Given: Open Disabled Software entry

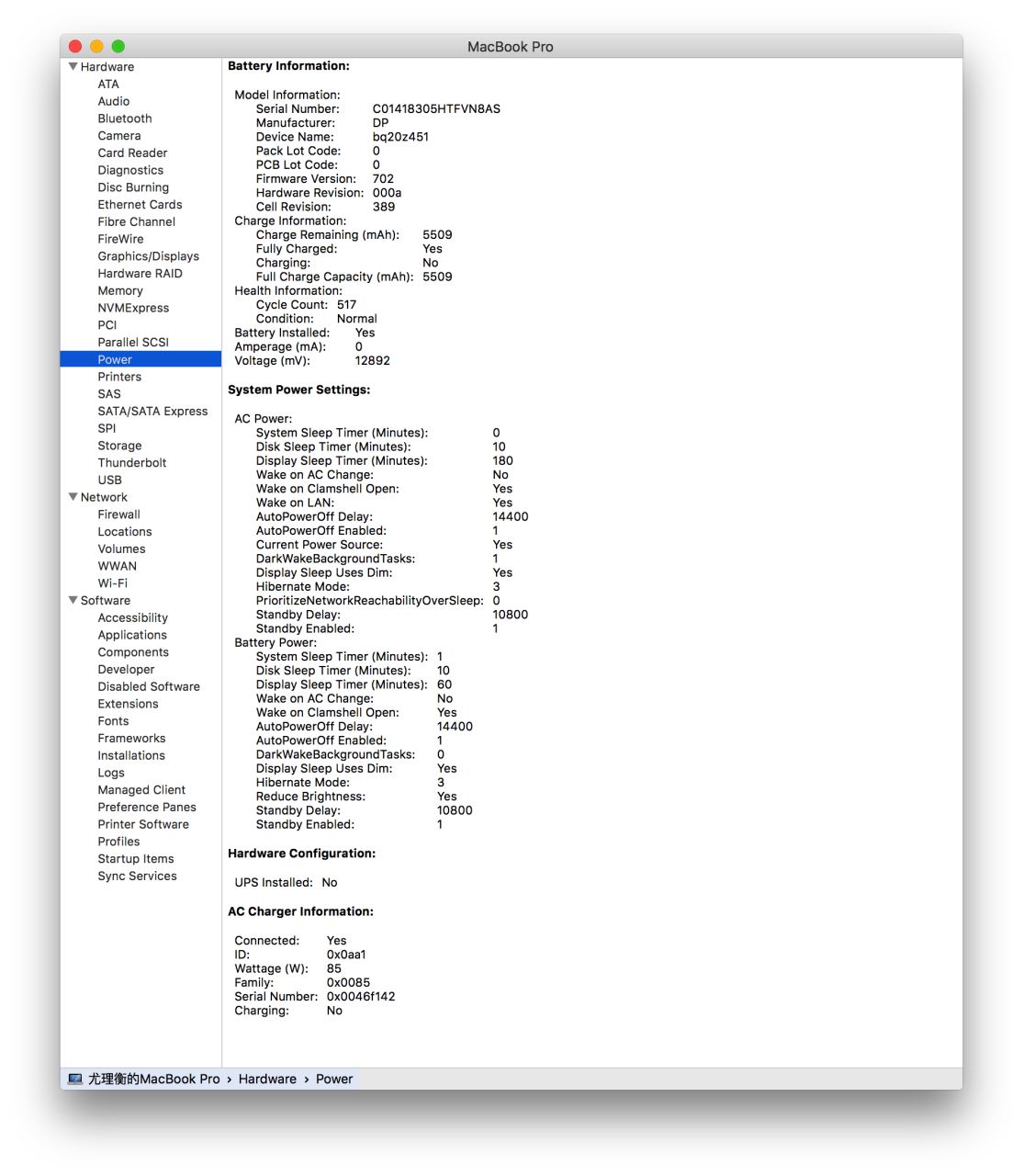Looking at the screenshot, I should click(x=149, y=686).
